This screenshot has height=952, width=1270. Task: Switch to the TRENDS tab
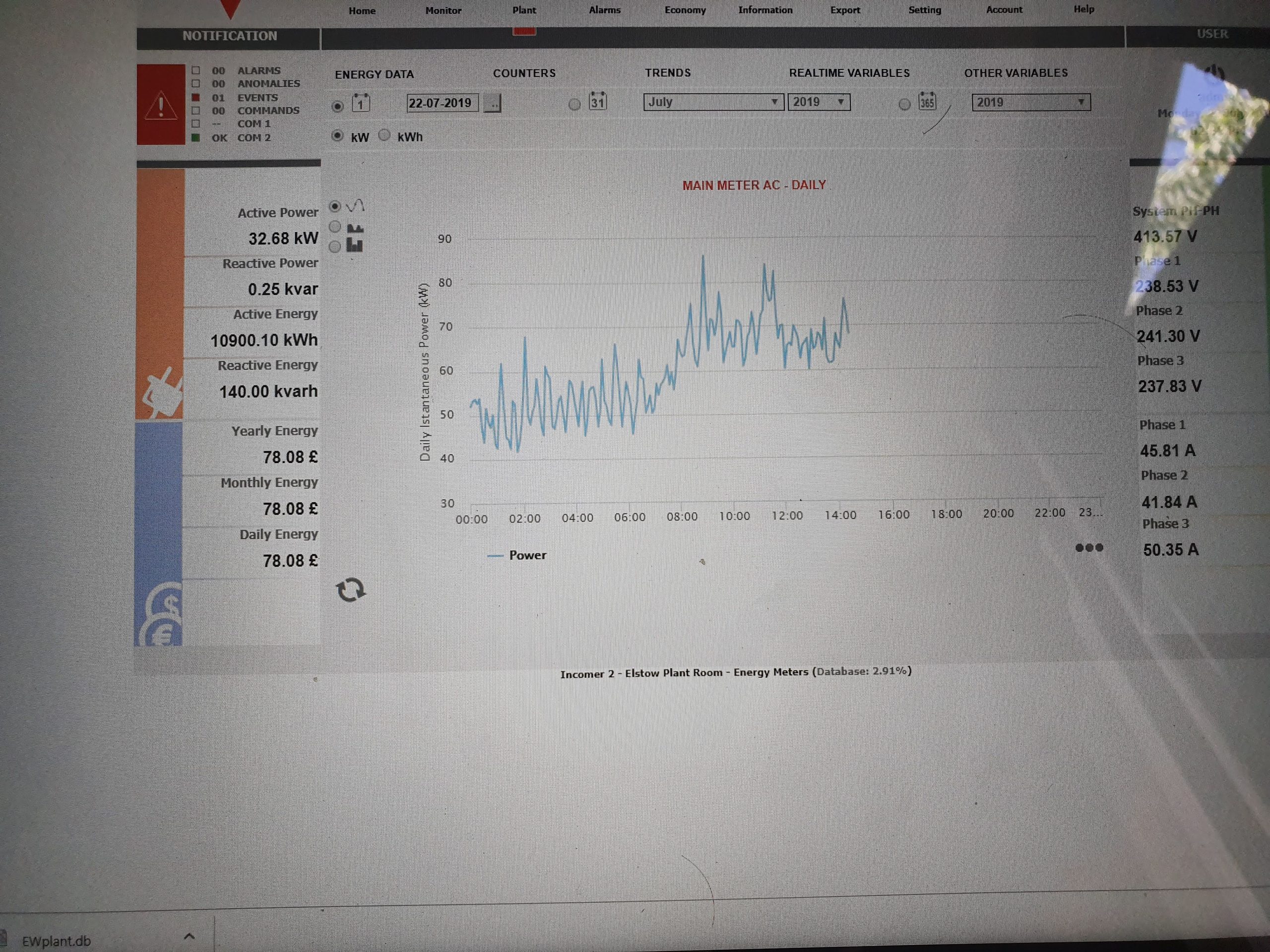(668, 72)
